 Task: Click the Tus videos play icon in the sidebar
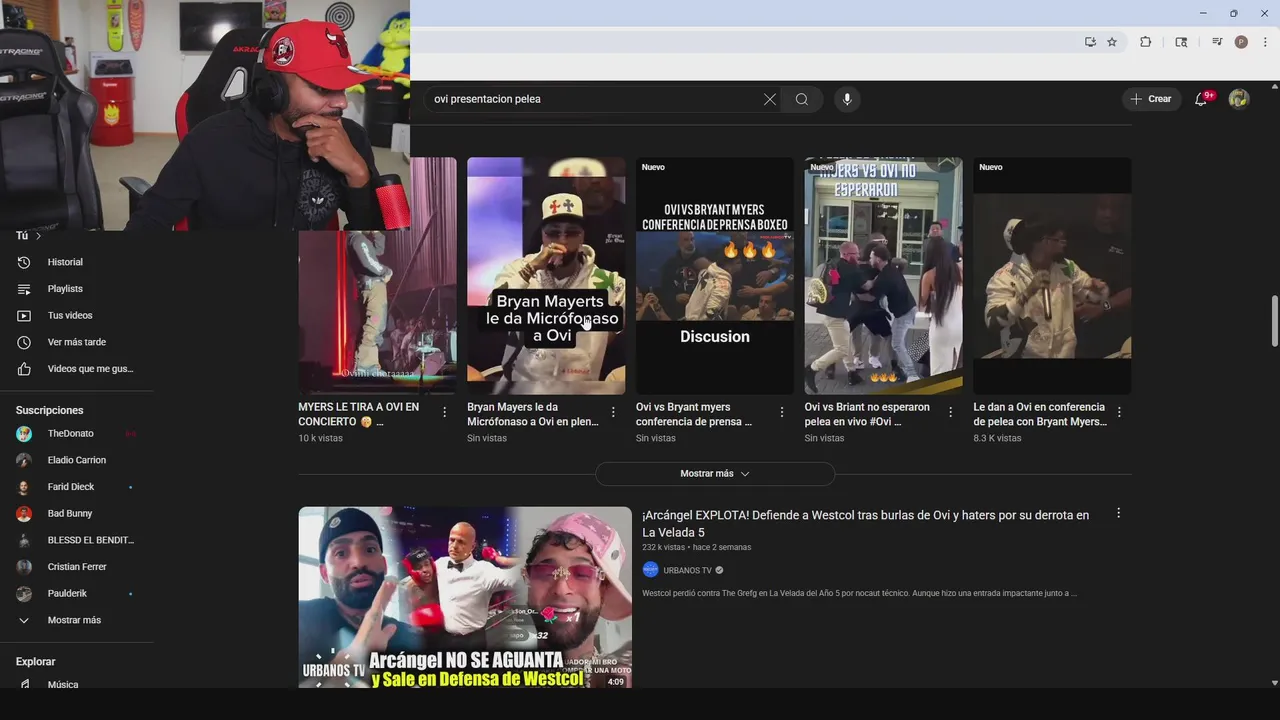pyautogui.click(x=24, y=315)
